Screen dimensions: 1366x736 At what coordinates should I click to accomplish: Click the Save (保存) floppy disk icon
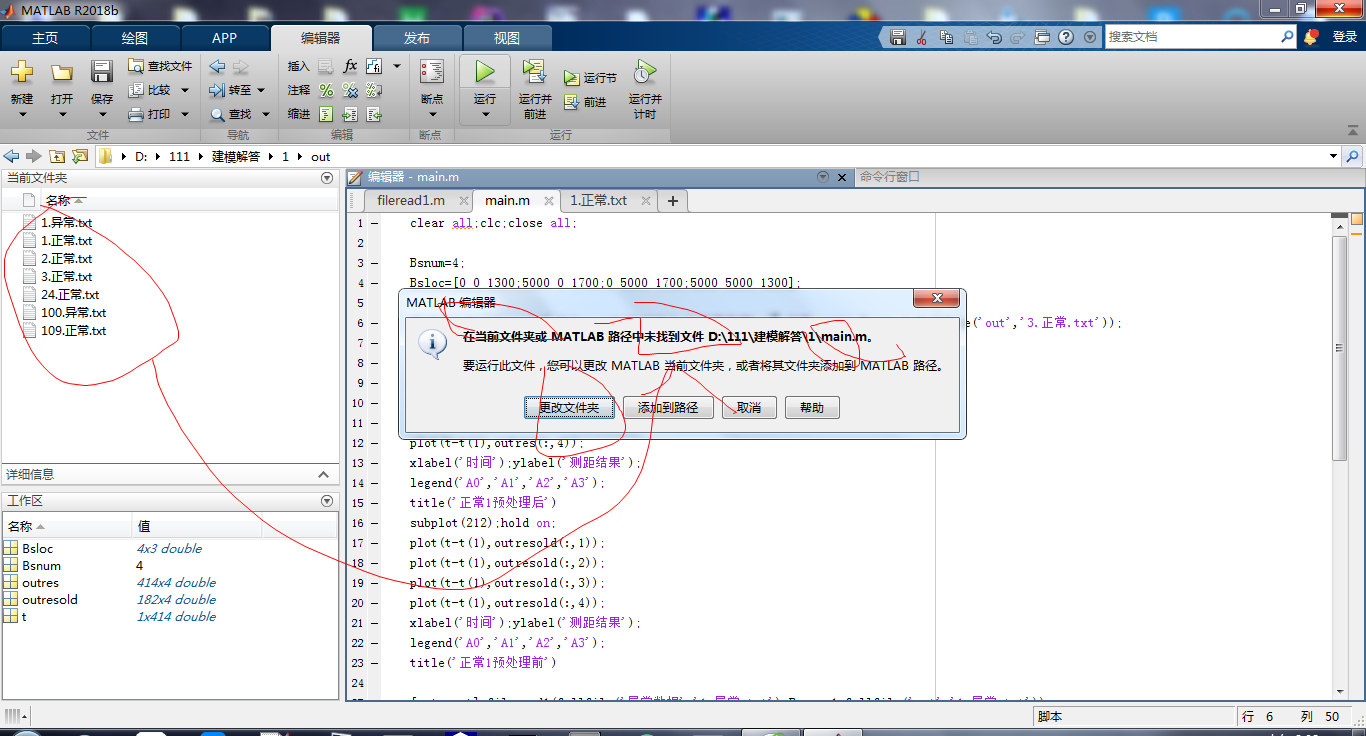pyautogui.click(x=102, y=72)
